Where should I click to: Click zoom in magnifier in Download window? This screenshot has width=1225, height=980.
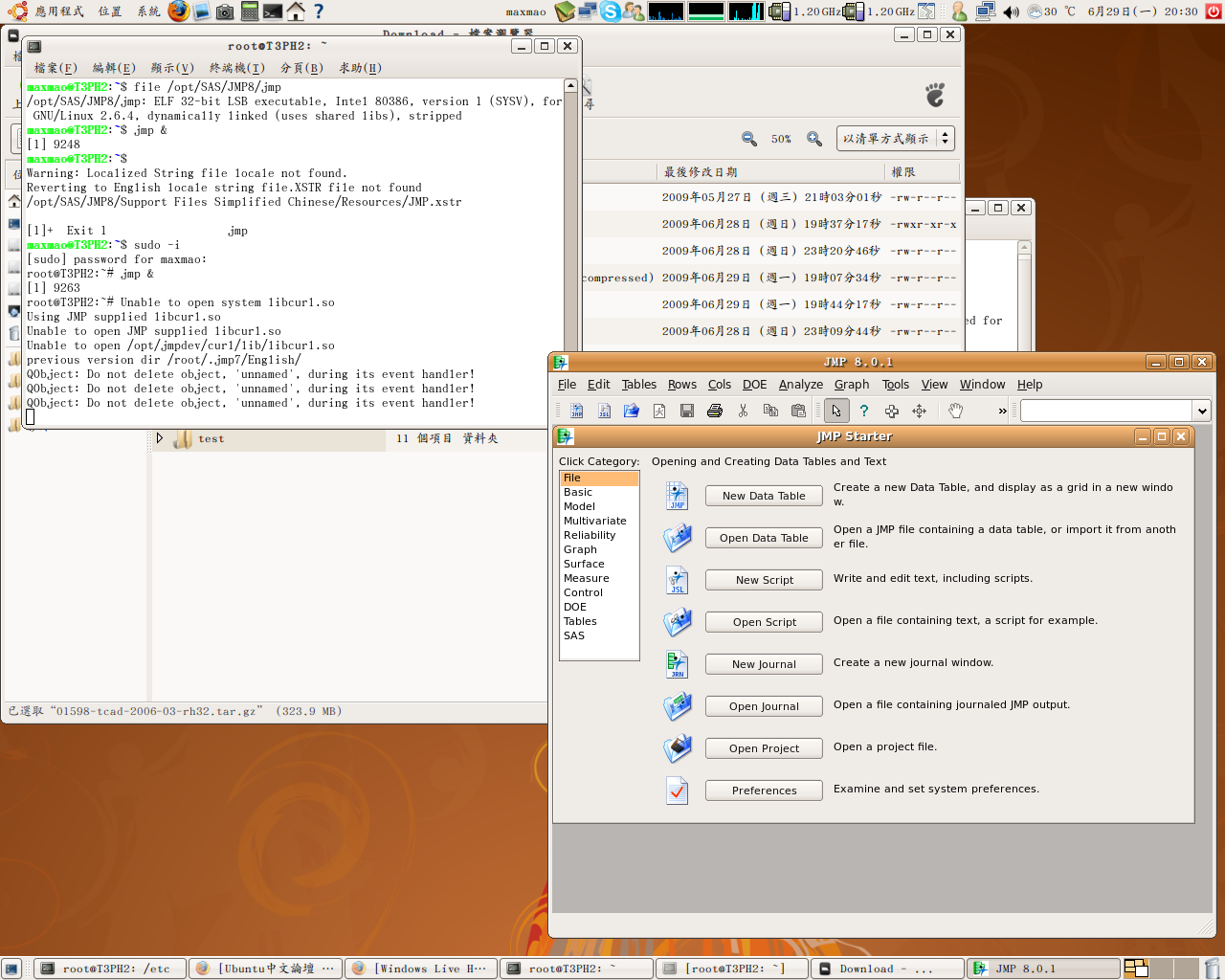coord(814,139)
